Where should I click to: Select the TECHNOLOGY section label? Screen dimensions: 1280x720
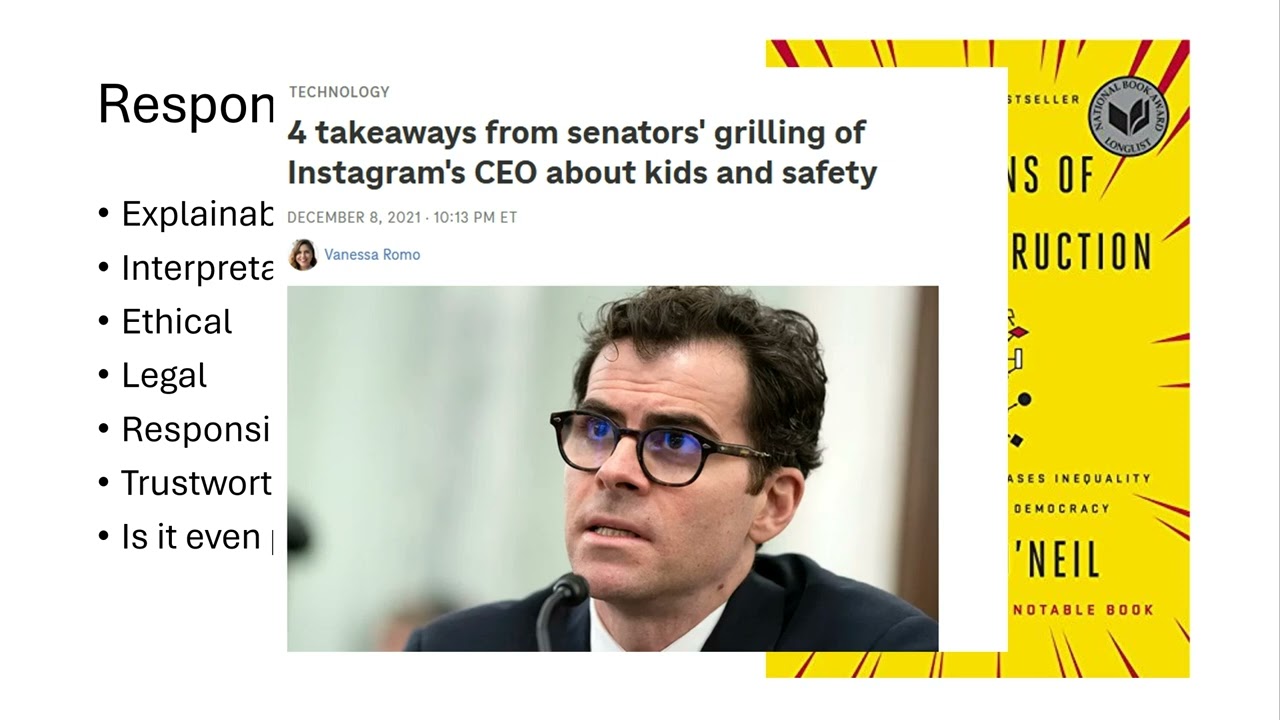[339, 92]
